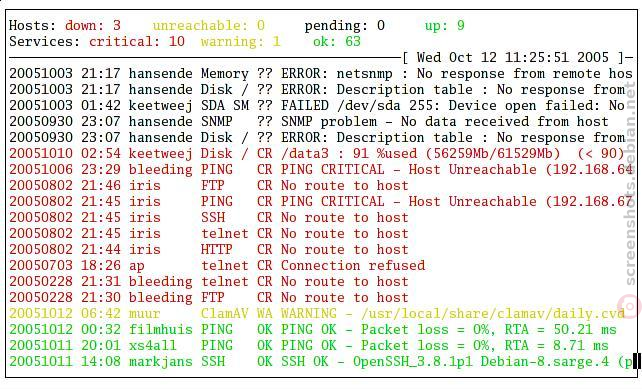
Task: Click bleeding PING critical row
Action: (321, 170)
